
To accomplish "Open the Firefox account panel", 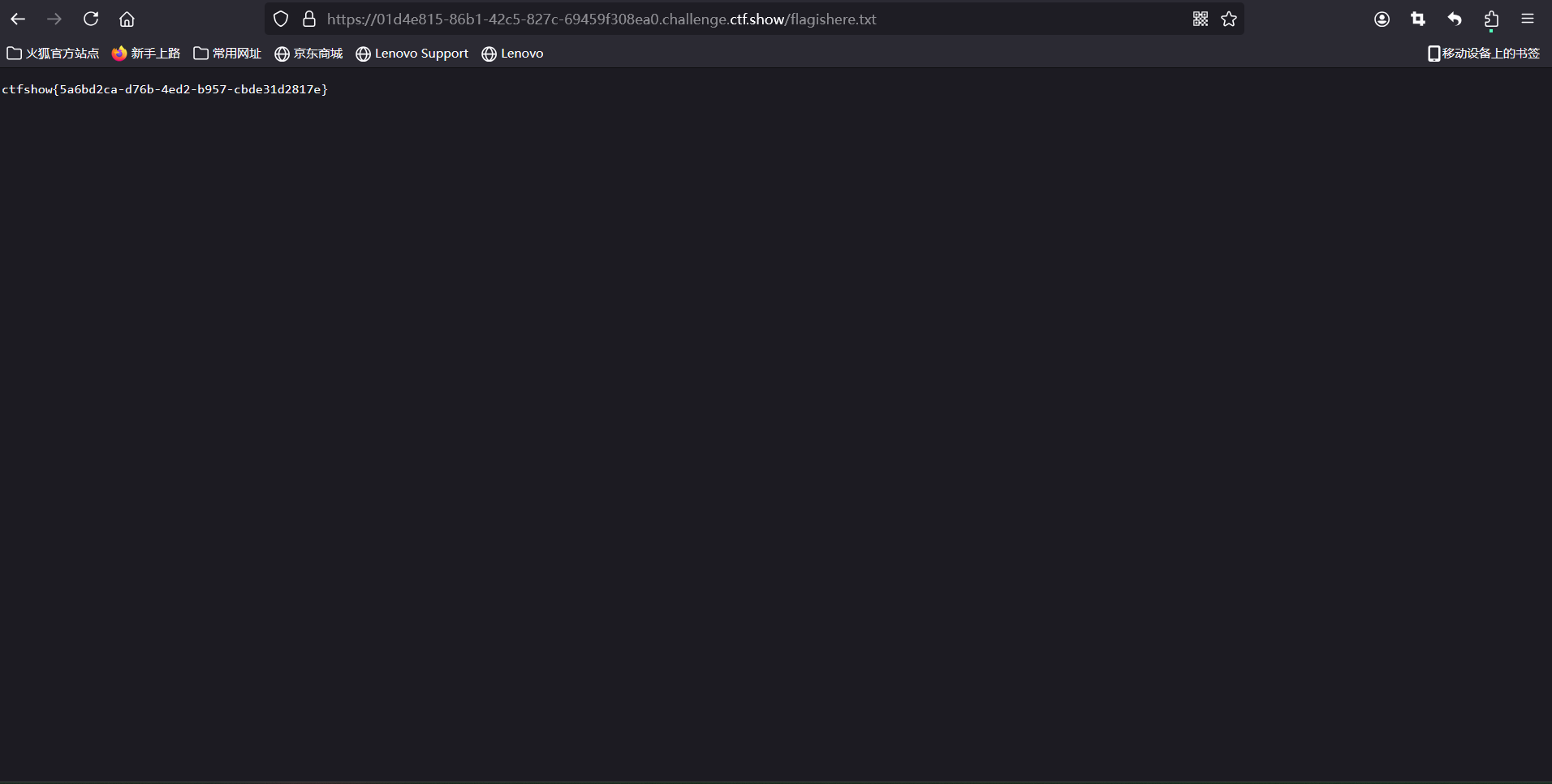I will point(1382,19).
